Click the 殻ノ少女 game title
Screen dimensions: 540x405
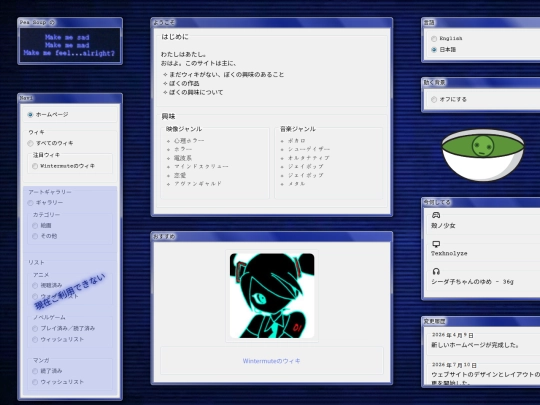(x=443, y=226)
